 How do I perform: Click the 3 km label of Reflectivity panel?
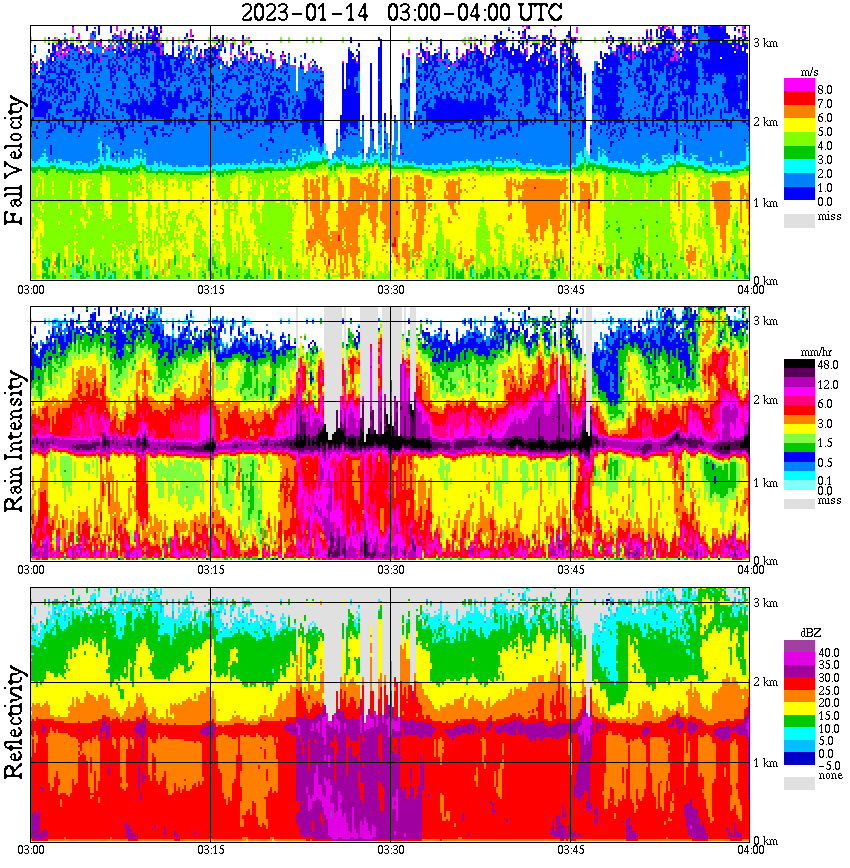[766, 603]
